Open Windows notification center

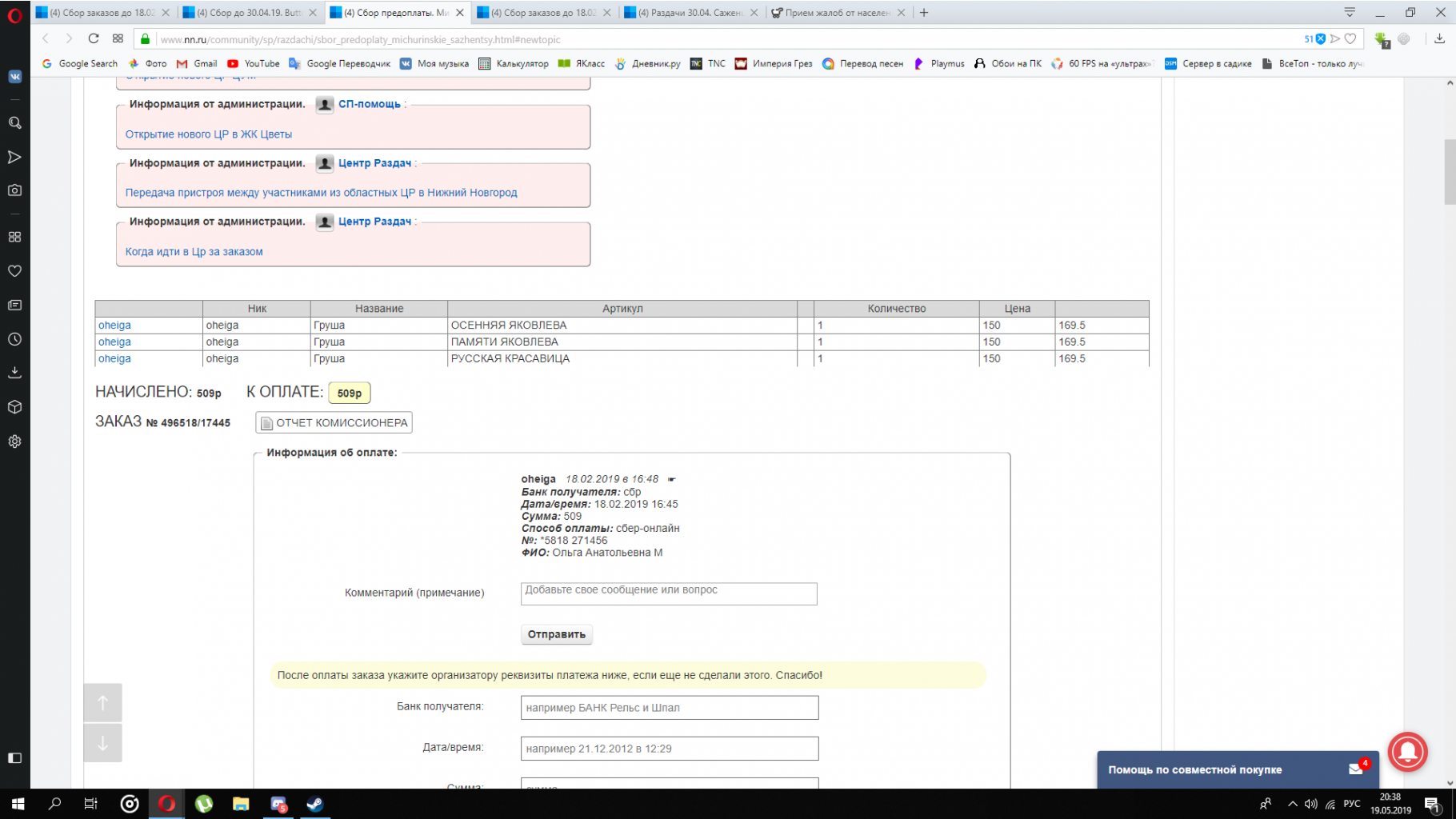(1432, 805)
